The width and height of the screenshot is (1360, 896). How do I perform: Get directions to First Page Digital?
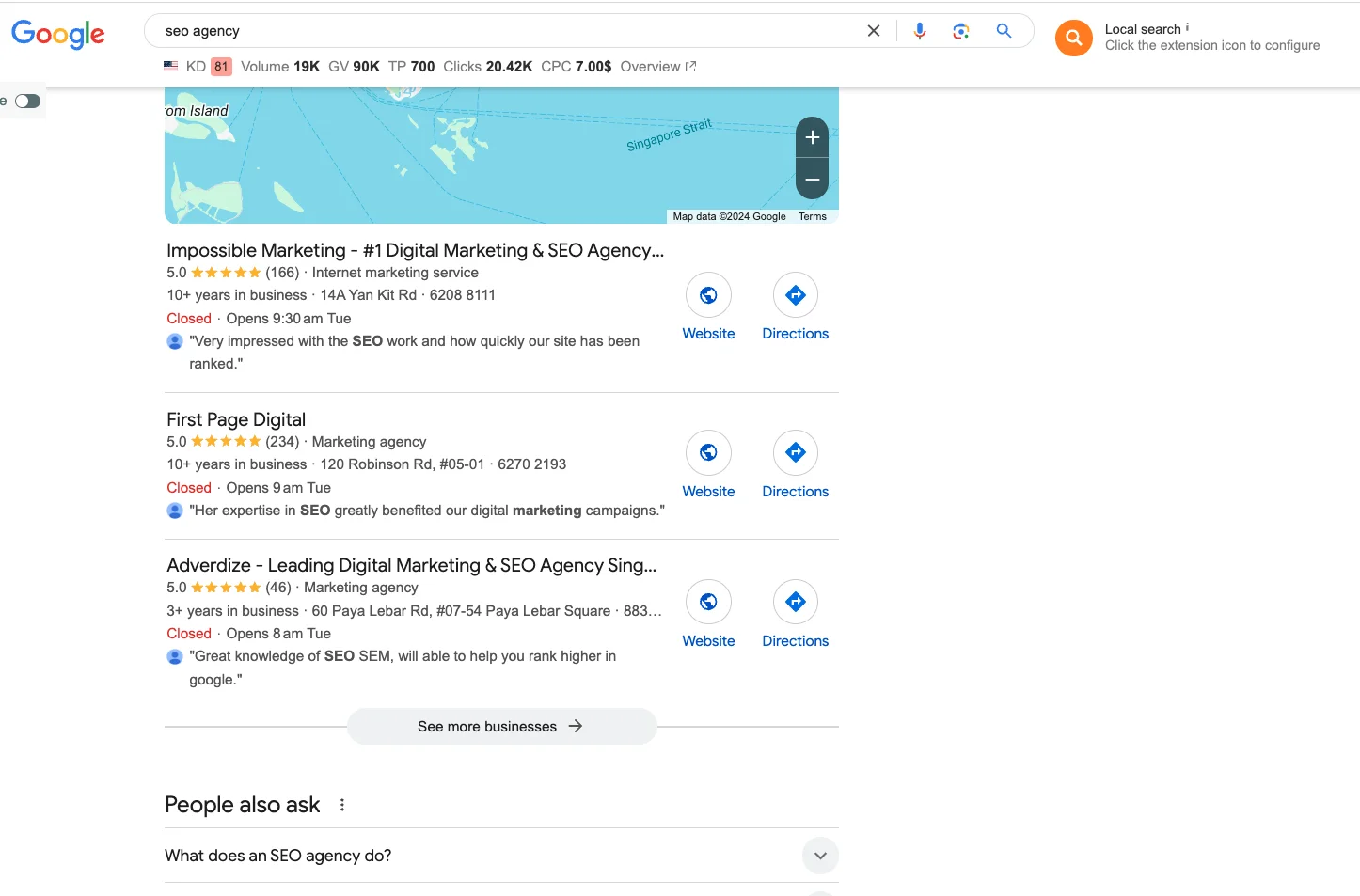coord(795,453)
